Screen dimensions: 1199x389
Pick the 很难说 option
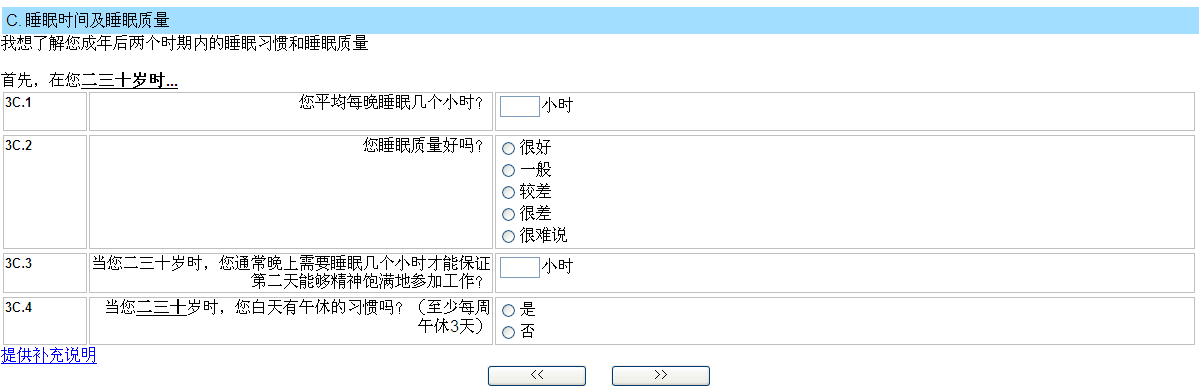[508, 235]
